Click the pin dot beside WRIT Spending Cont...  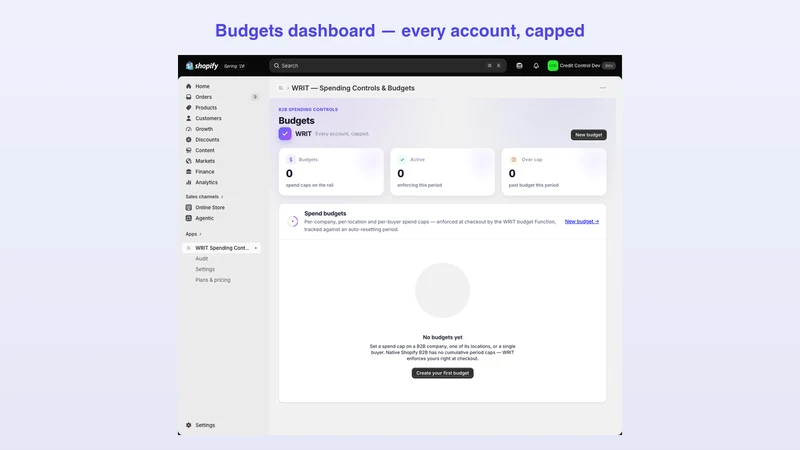pyautogui.click(x=256, y=248)
